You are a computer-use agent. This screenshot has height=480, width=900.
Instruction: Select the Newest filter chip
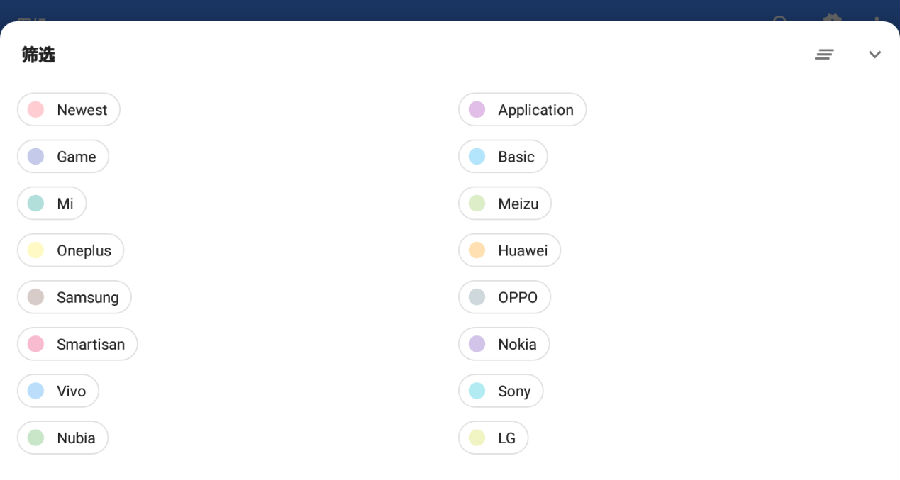[x=69, y=110]
